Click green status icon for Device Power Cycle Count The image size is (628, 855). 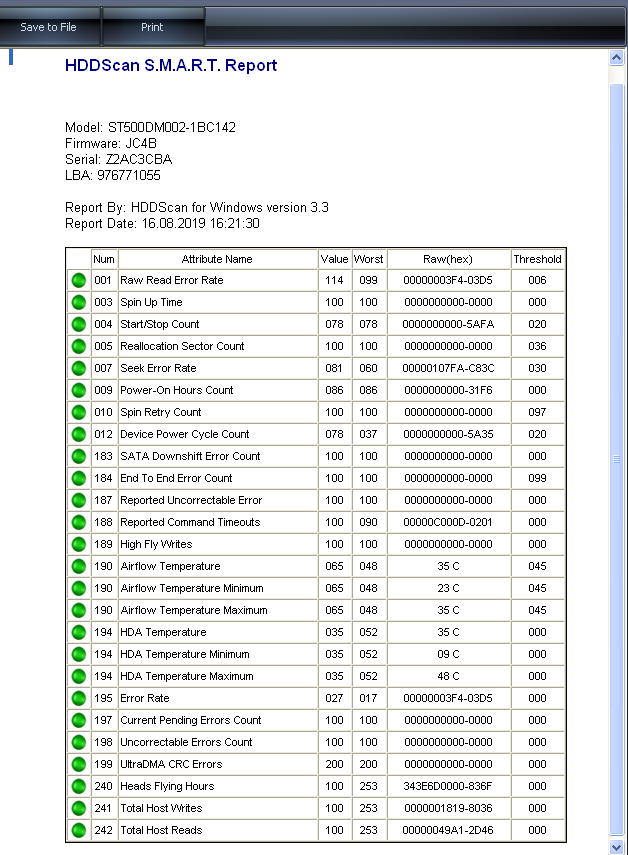coord(78,434)
